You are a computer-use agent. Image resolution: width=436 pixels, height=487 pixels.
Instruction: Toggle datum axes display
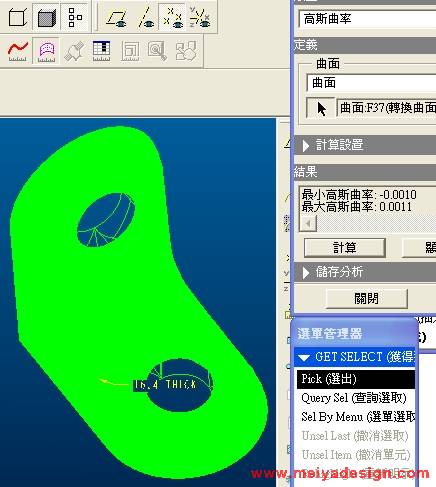point(145,18)
